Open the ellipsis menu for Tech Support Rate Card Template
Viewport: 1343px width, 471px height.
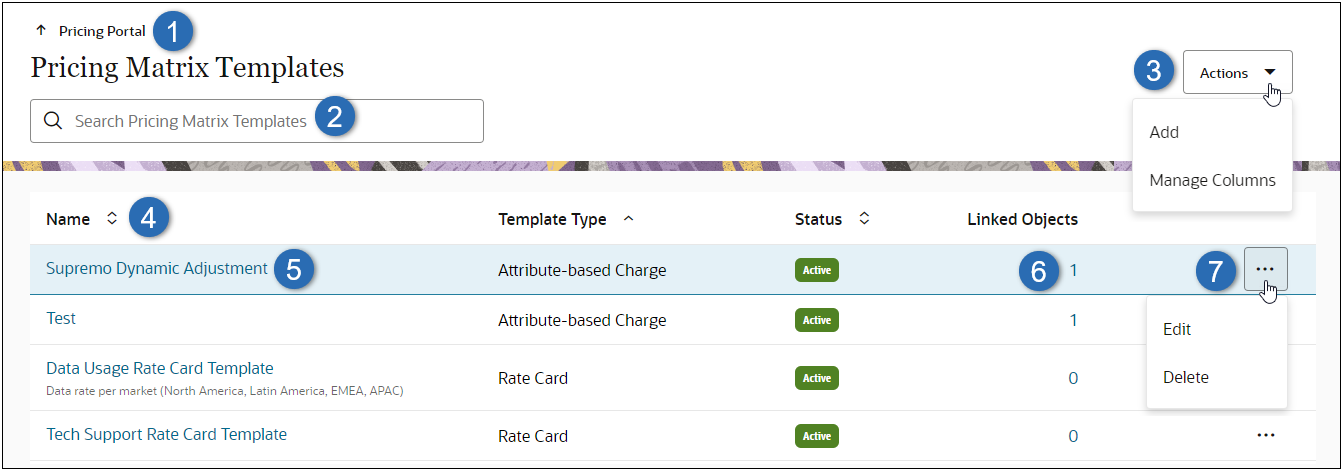1265,435
